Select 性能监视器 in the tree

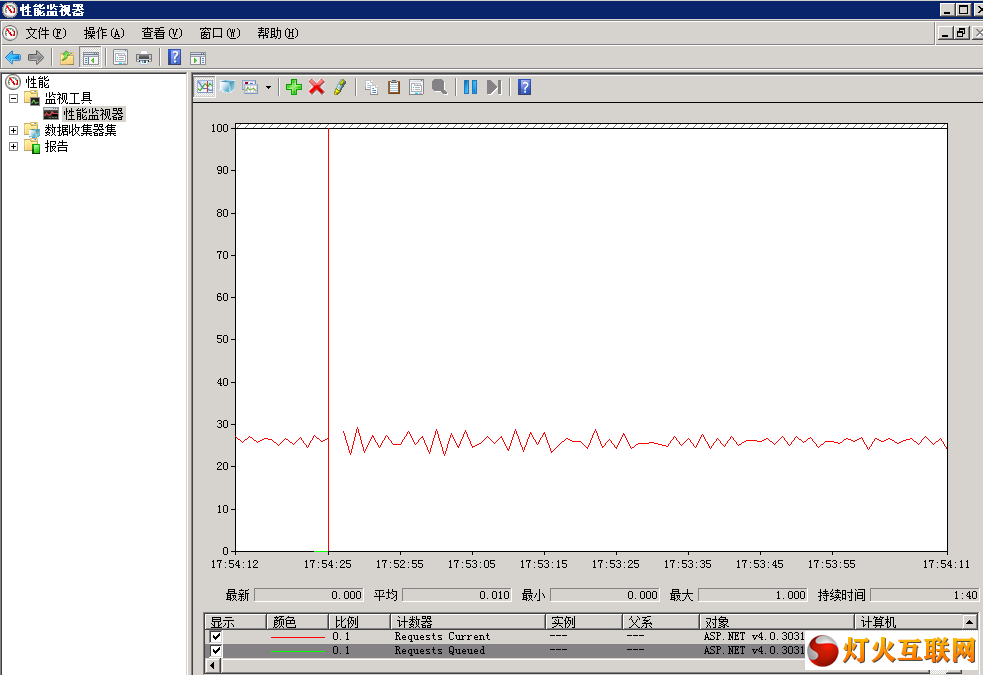(x=93, y=114)
